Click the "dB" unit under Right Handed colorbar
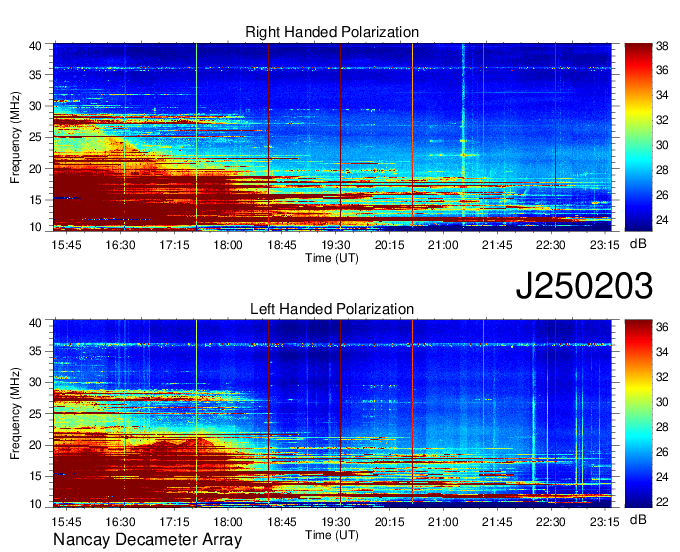This screenshot has height=552, width=680. point(638,244)
